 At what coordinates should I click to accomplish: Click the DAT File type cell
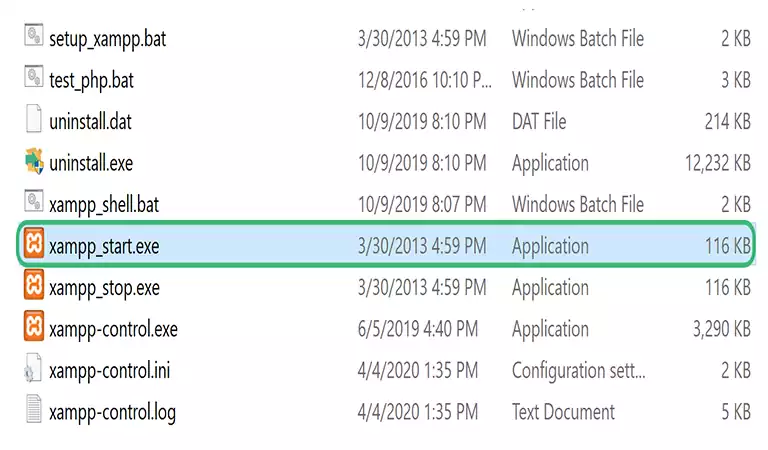point(539,121)
